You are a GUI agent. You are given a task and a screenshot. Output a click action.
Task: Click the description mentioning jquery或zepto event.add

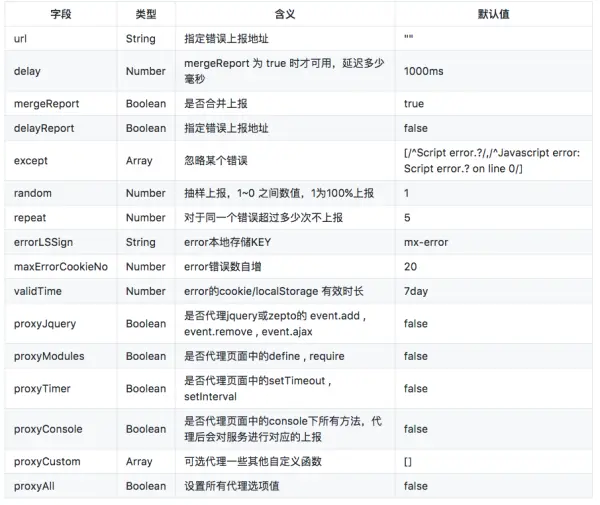276,324
